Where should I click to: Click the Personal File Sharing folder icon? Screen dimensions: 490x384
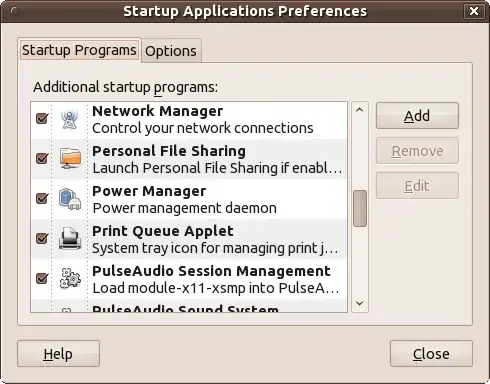coord(70,159)
